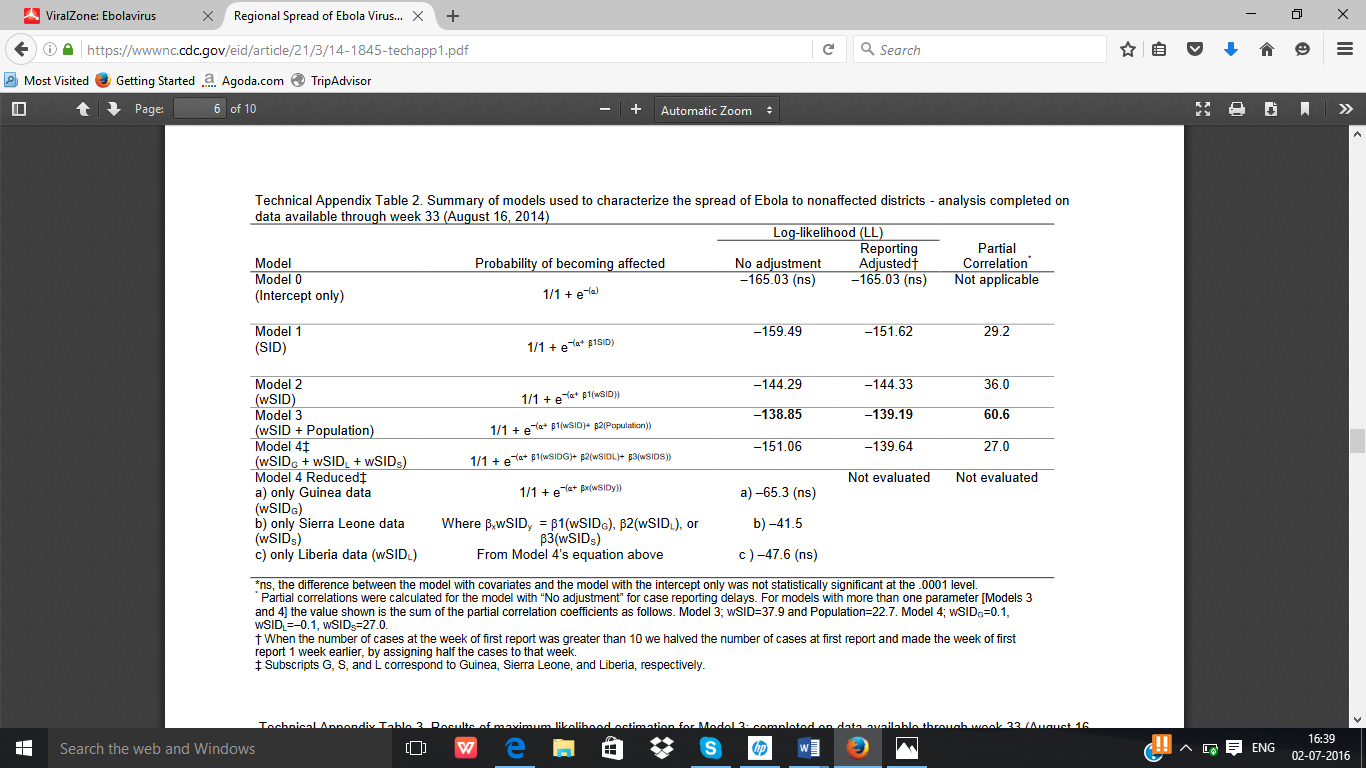
Task: Click the table cell reading −151.62
Action: pos(888,331)
